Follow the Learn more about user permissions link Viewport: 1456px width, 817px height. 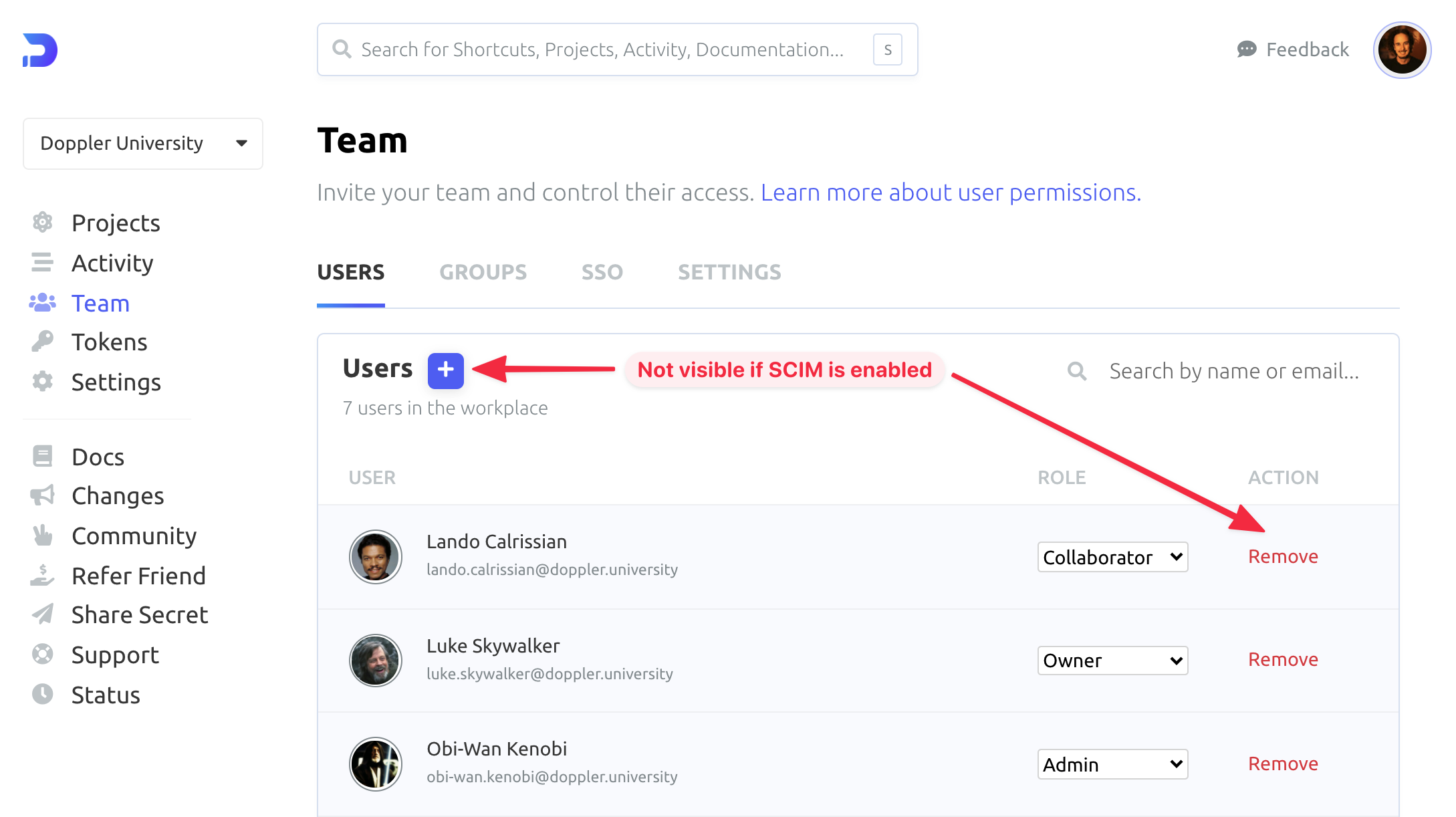951,193
